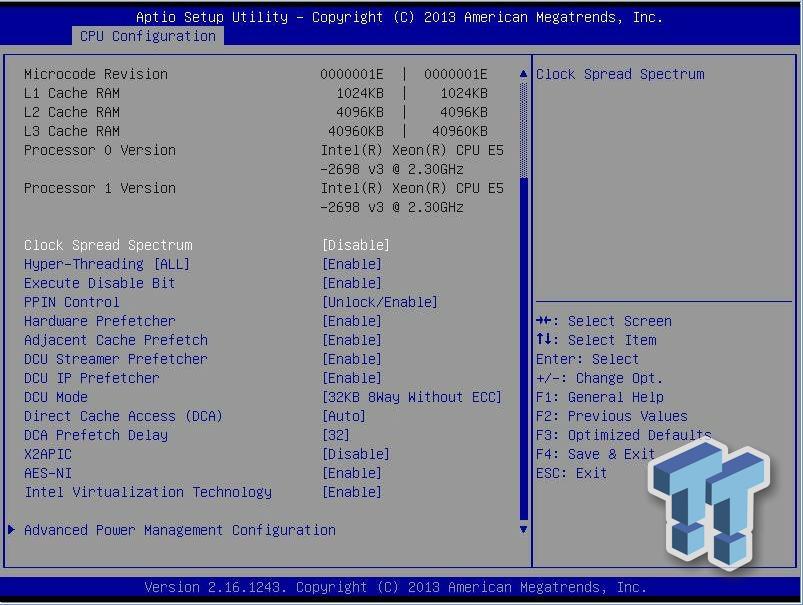
Task: Switch to the CPU Configuration tab
Action: click(146, 36)
